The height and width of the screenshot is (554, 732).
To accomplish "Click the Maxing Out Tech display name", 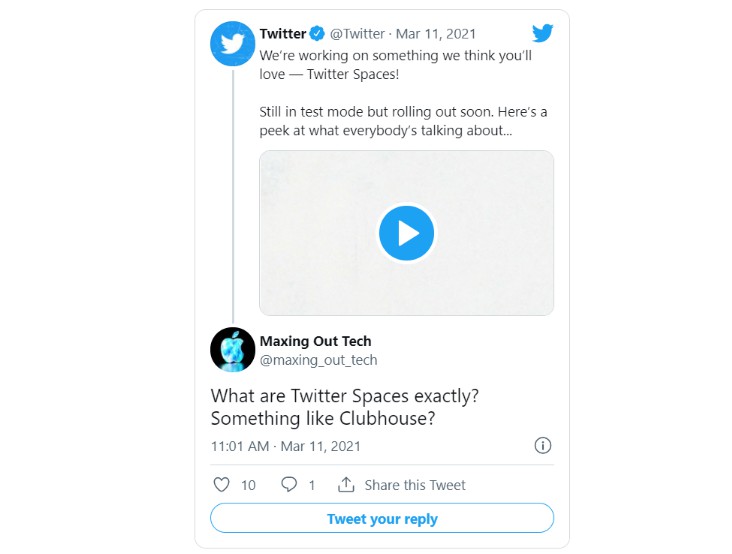I will pos(315,341).
